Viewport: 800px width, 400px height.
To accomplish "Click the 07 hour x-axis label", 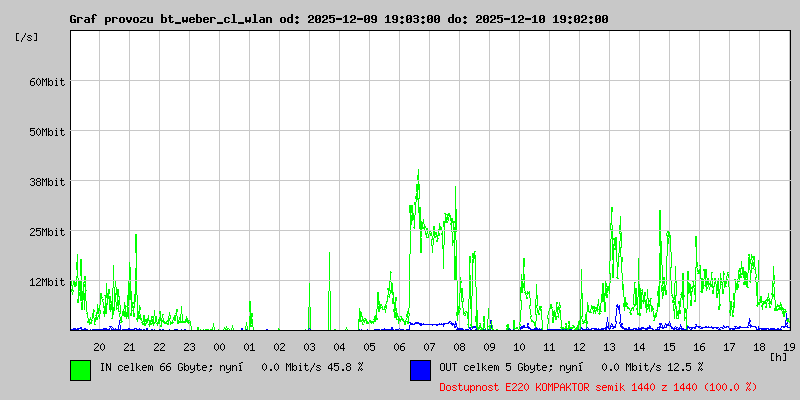I will (430, 347).
